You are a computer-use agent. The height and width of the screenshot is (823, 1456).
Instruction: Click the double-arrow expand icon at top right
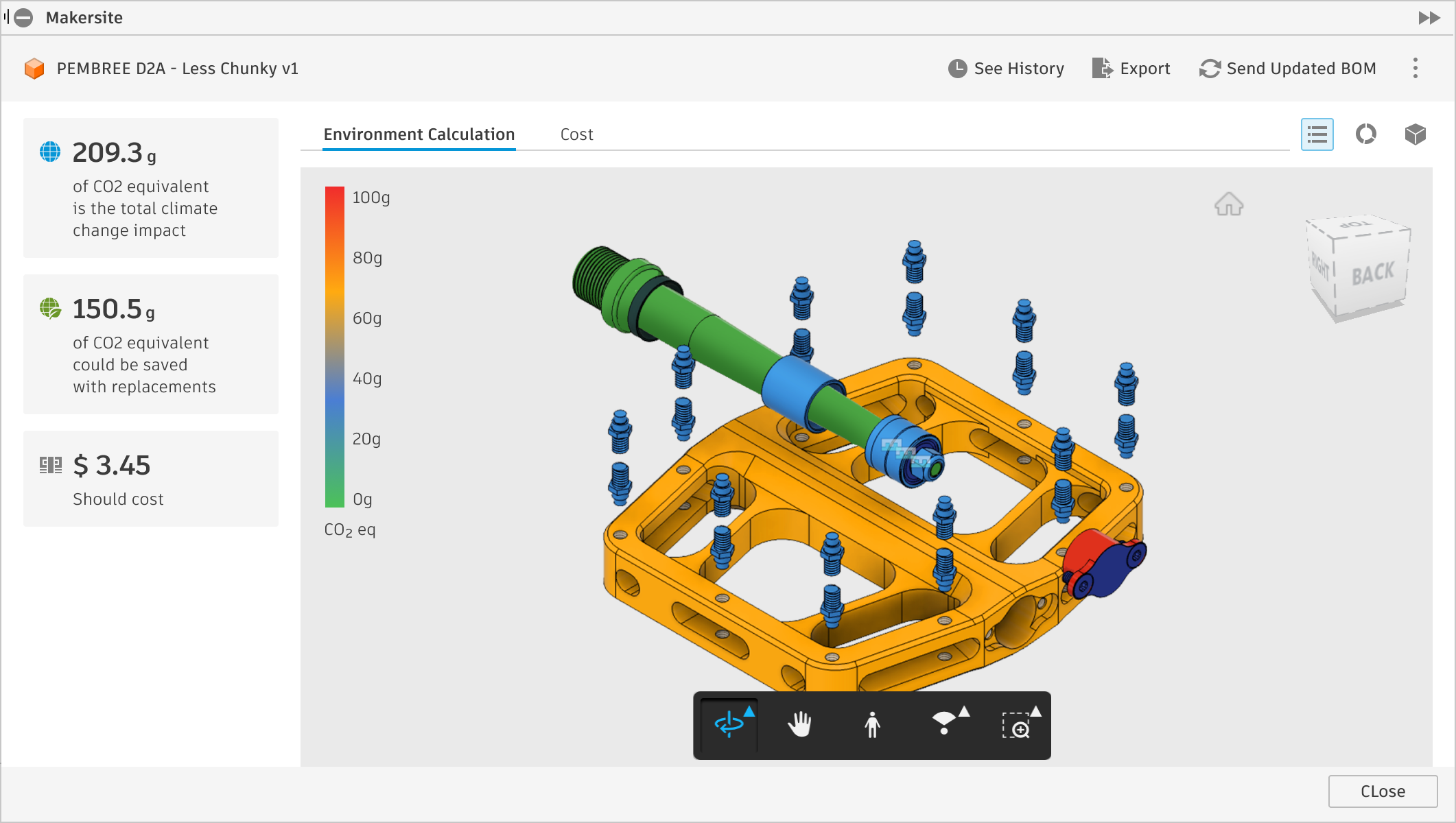(x=1429, y=18)
